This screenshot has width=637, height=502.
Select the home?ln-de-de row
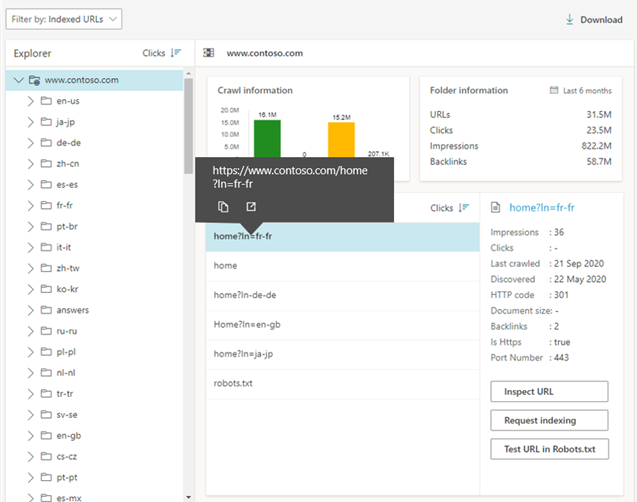click(342, 296)
